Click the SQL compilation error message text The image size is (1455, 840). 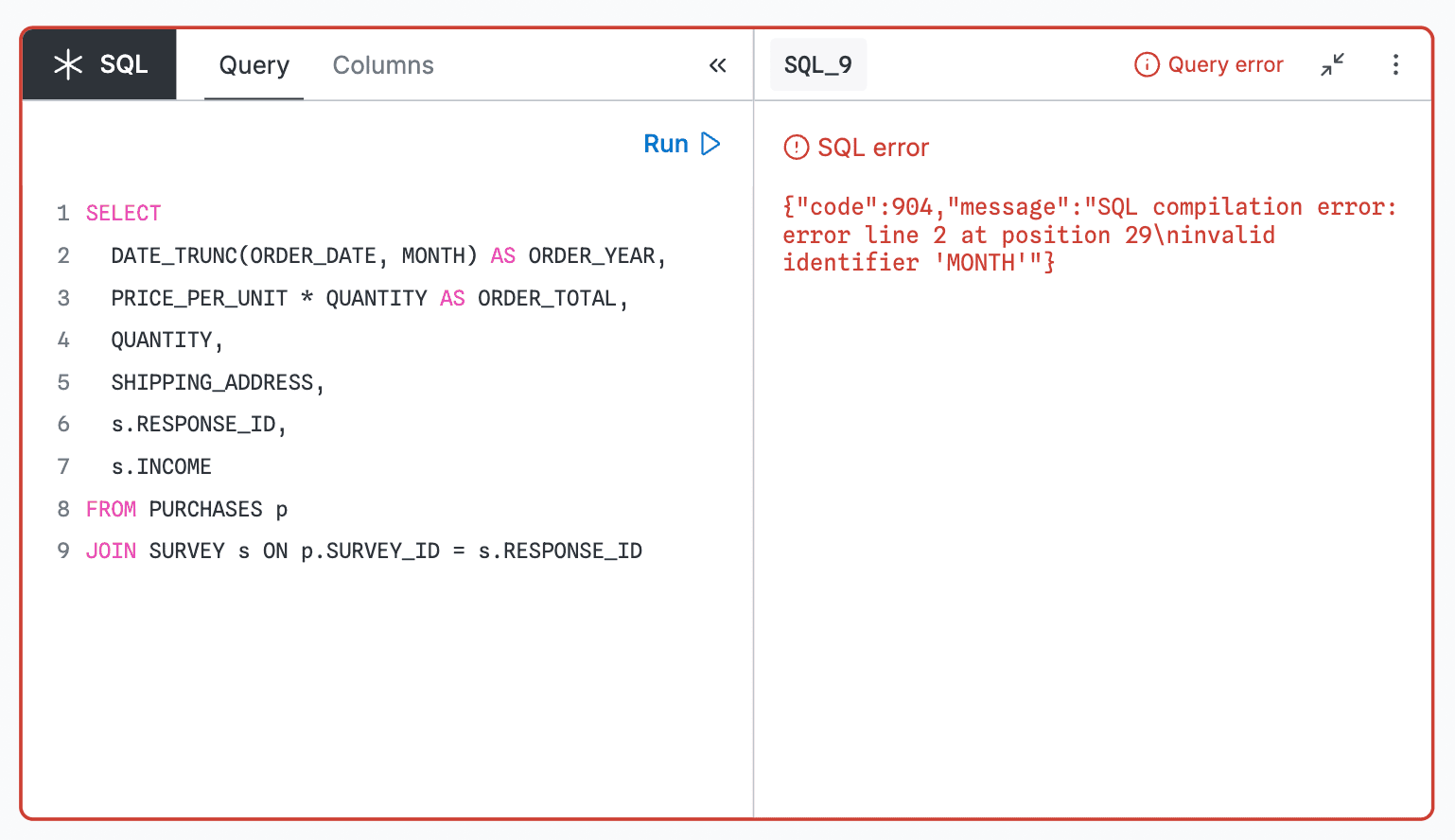click(x=1090, y=235)
